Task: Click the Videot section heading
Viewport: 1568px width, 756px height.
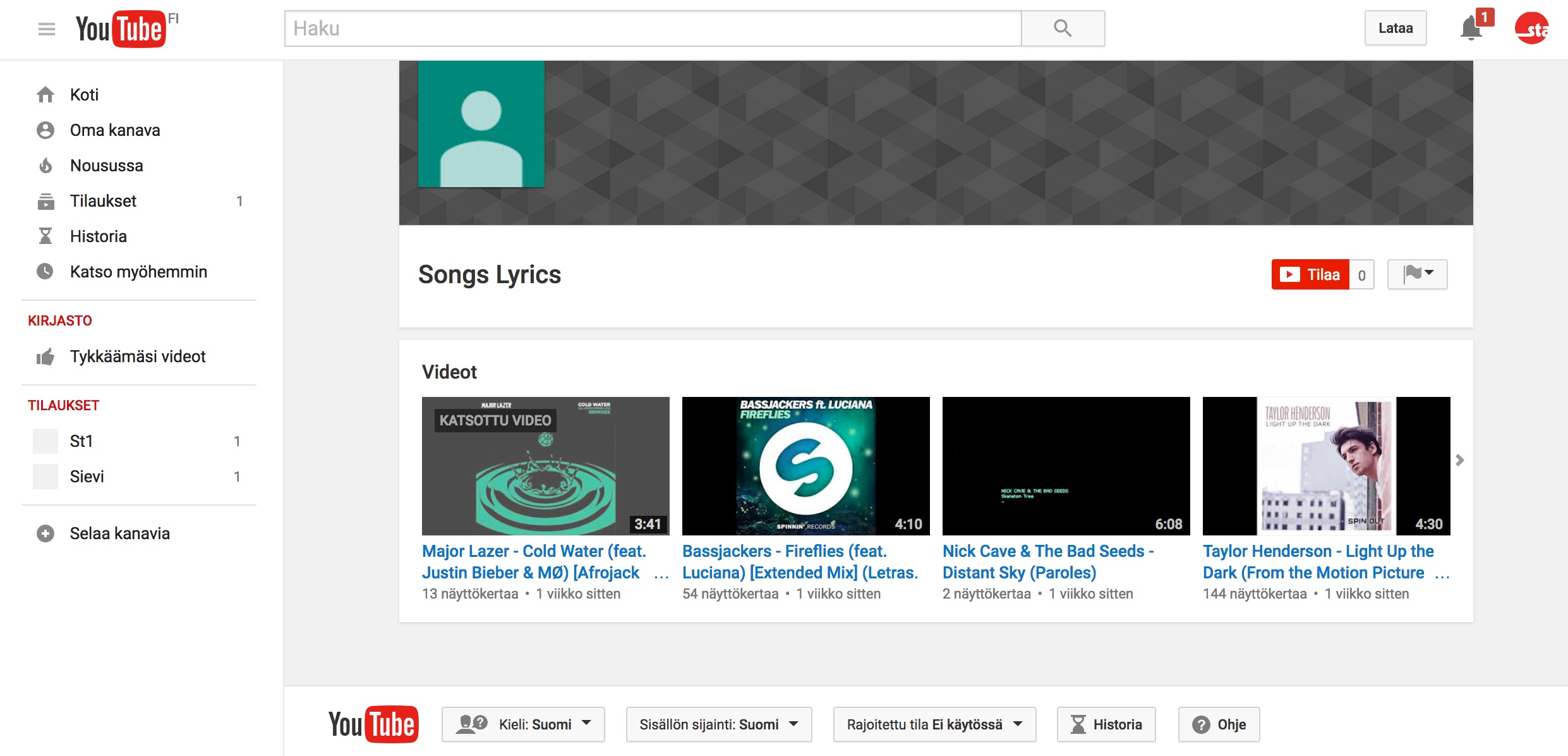Action: coord(449,372)
